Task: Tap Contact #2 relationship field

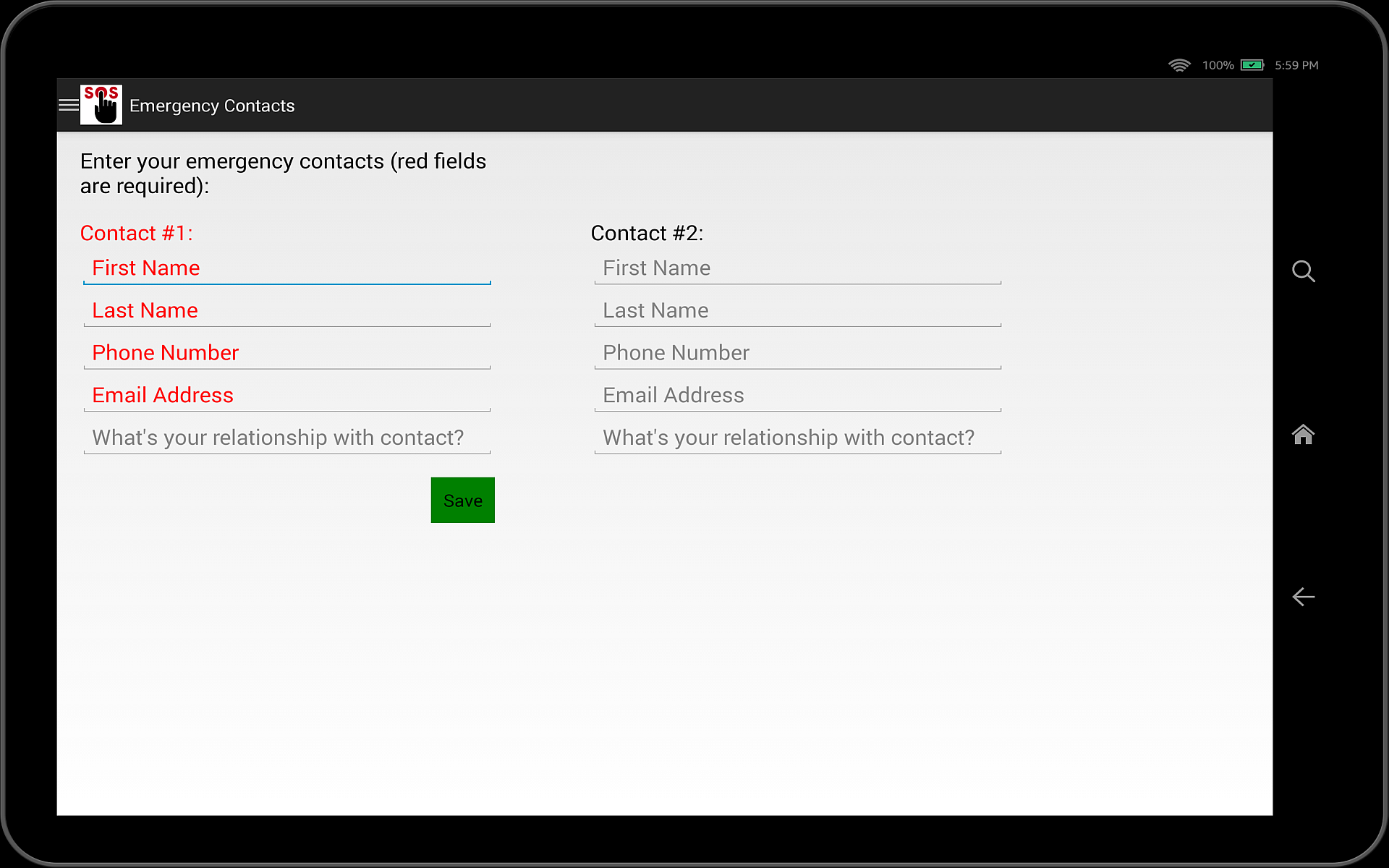Action: 797,438
